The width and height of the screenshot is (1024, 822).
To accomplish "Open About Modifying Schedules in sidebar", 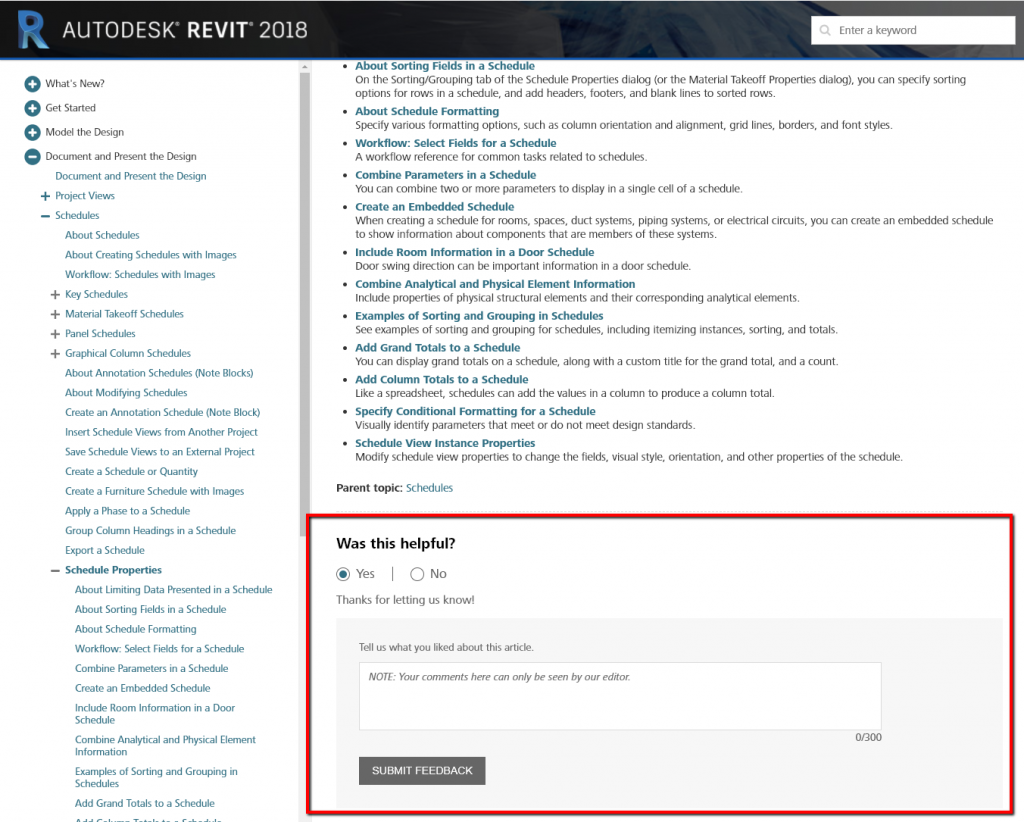I will [126, 393].
